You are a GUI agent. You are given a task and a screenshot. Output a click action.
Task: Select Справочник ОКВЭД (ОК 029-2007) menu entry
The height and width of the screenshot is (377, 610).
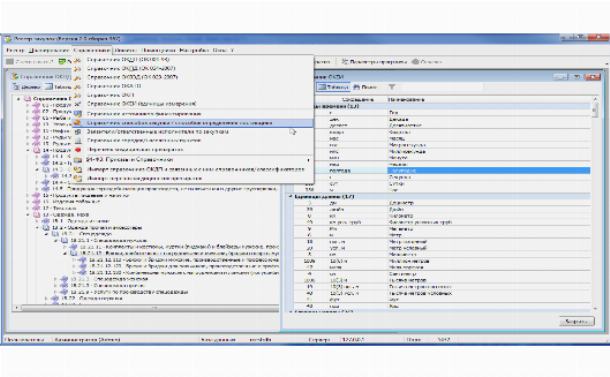[x=133, y=77]
